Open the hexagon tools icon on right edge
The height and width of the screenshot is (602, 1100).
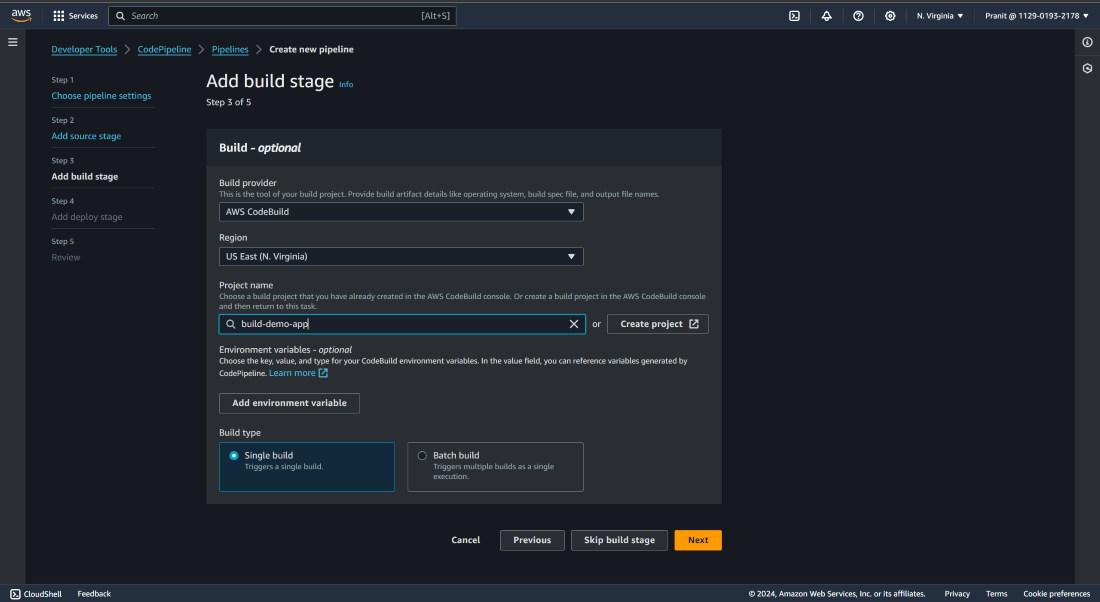[1087, 68]
